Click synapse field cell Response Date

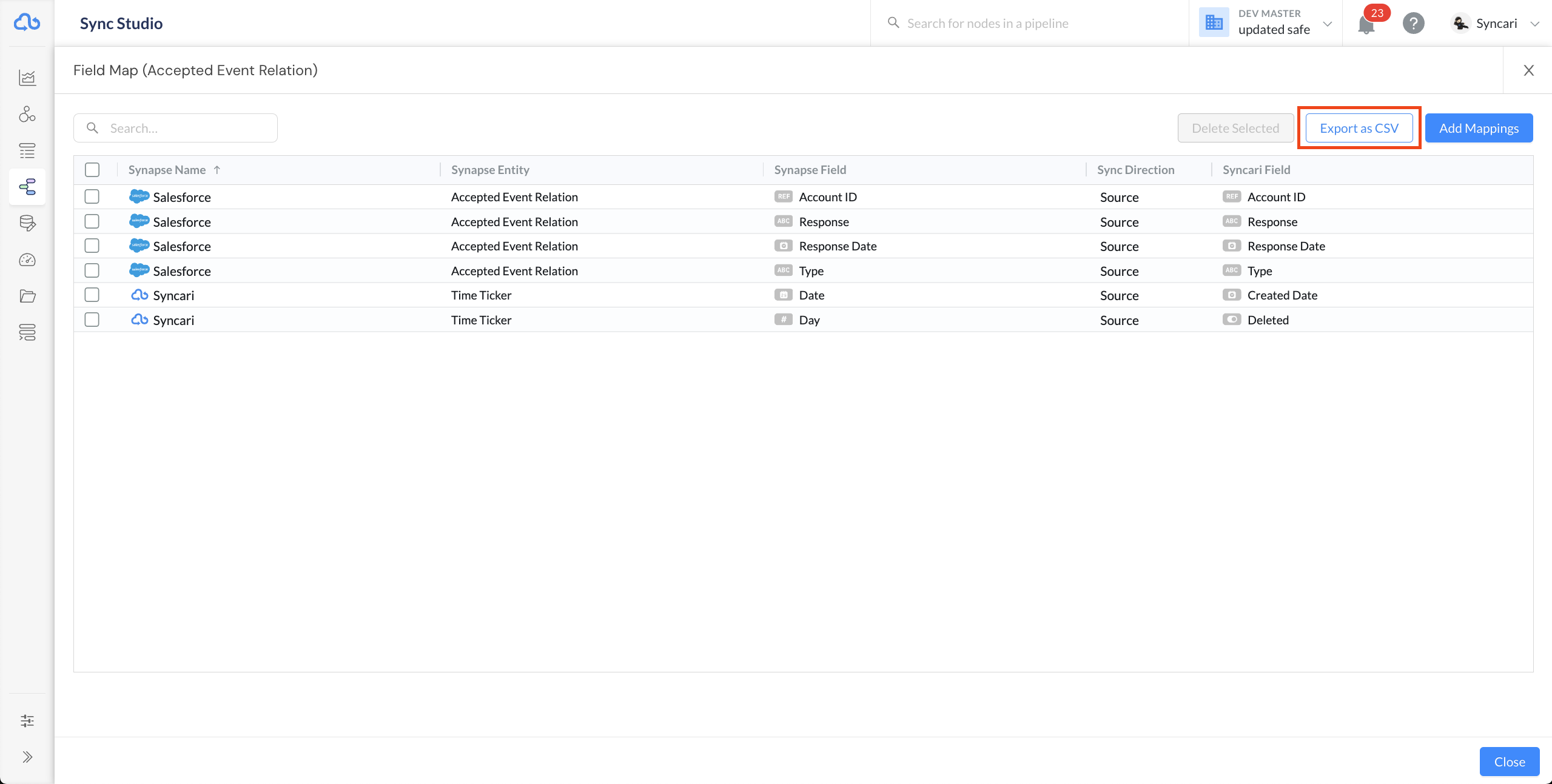(838, 246)
